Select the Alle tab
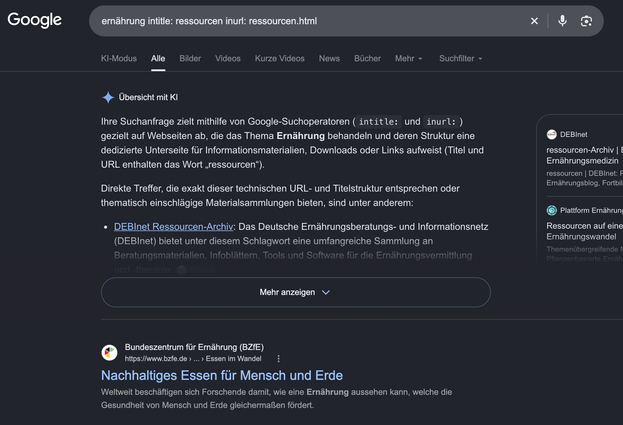The height and width of the screenshot is (425, 623). (158, 58)
